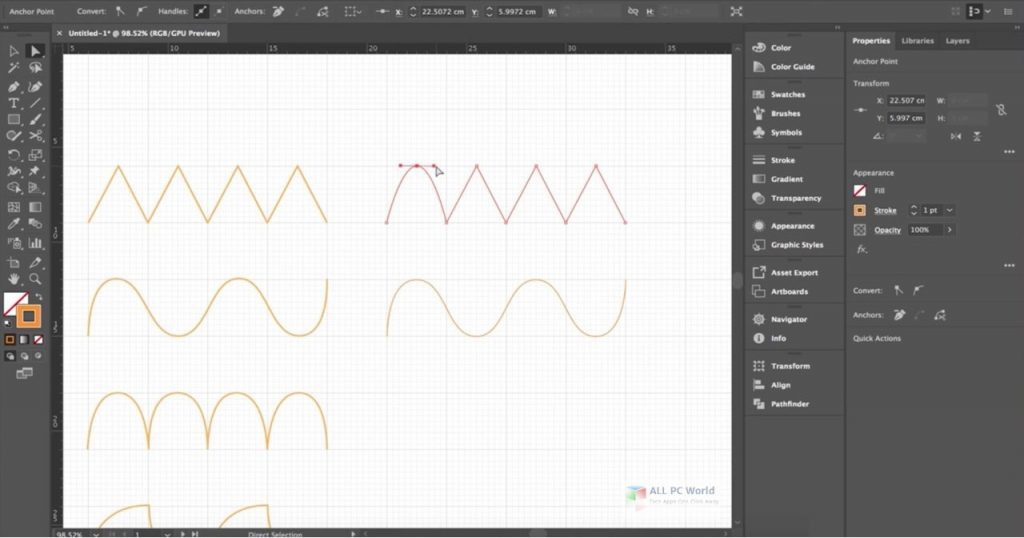
Task: Open the Navigator panel
Action: (x=788, y=319)
